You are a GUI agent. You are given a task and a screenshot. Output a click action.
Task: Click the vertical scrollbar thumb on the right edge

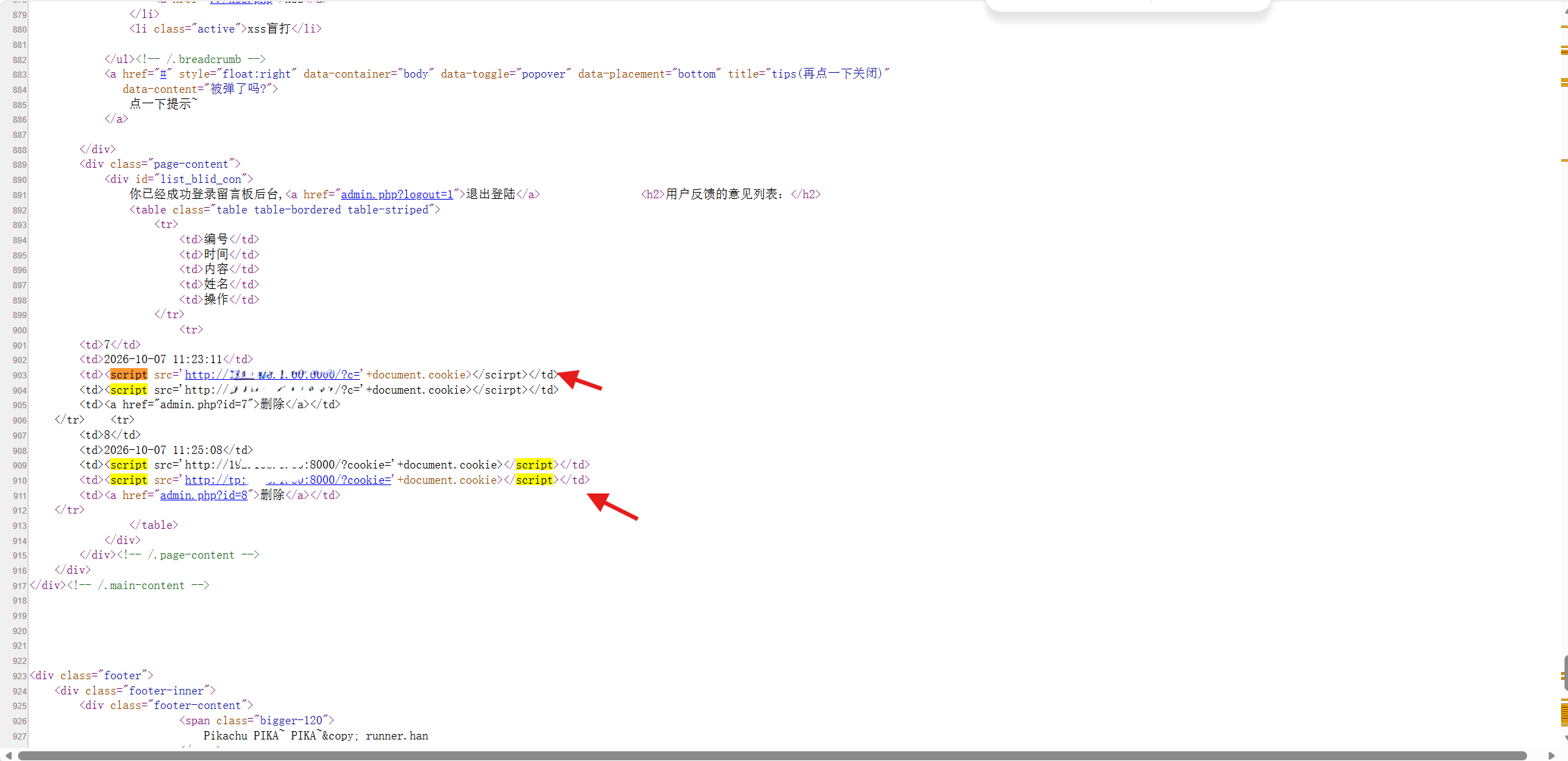1565,672
